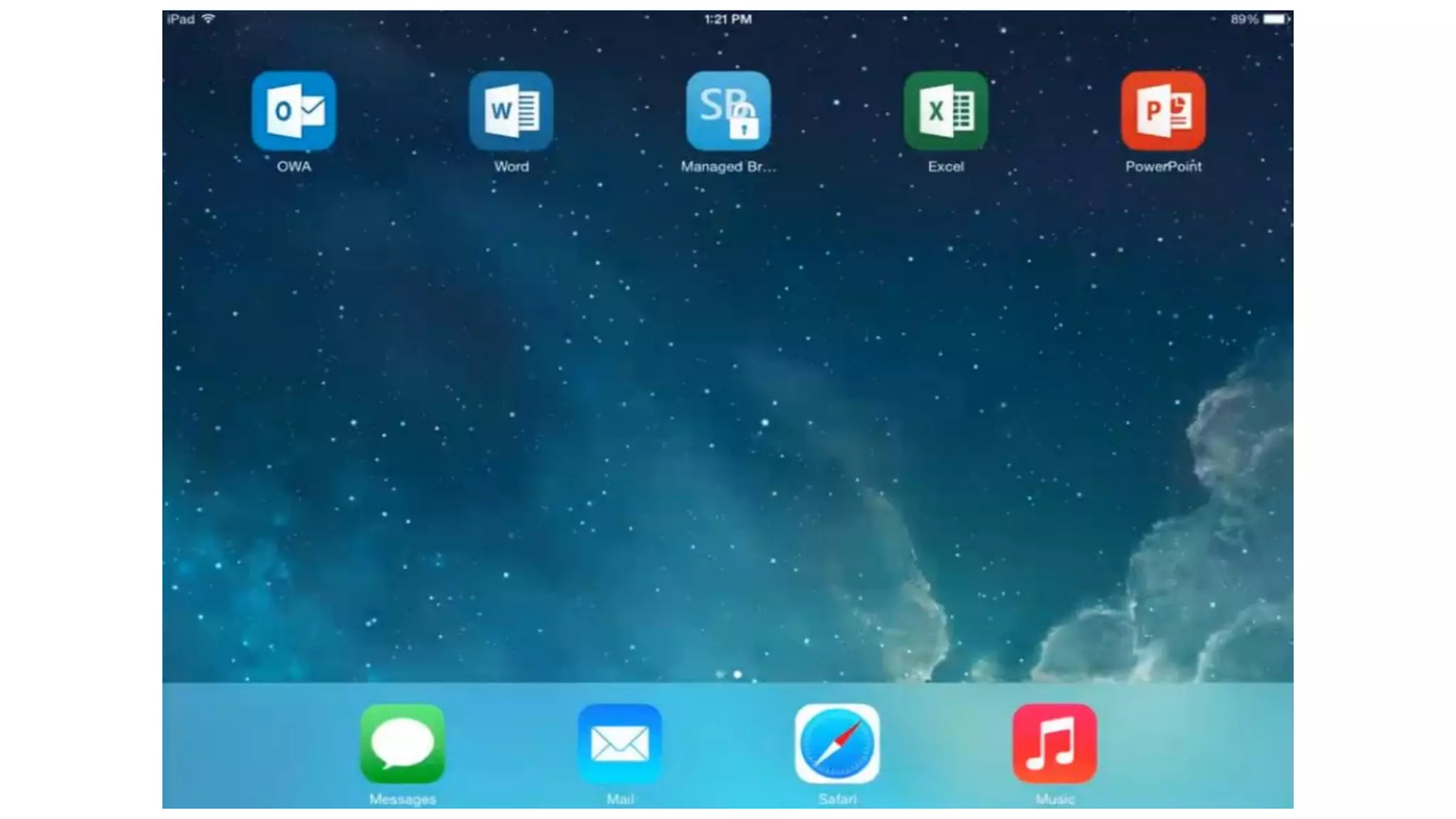Open the PowerPoint app icon
The width and height of the screenshot is (1456, 819).
point(1163,111)
